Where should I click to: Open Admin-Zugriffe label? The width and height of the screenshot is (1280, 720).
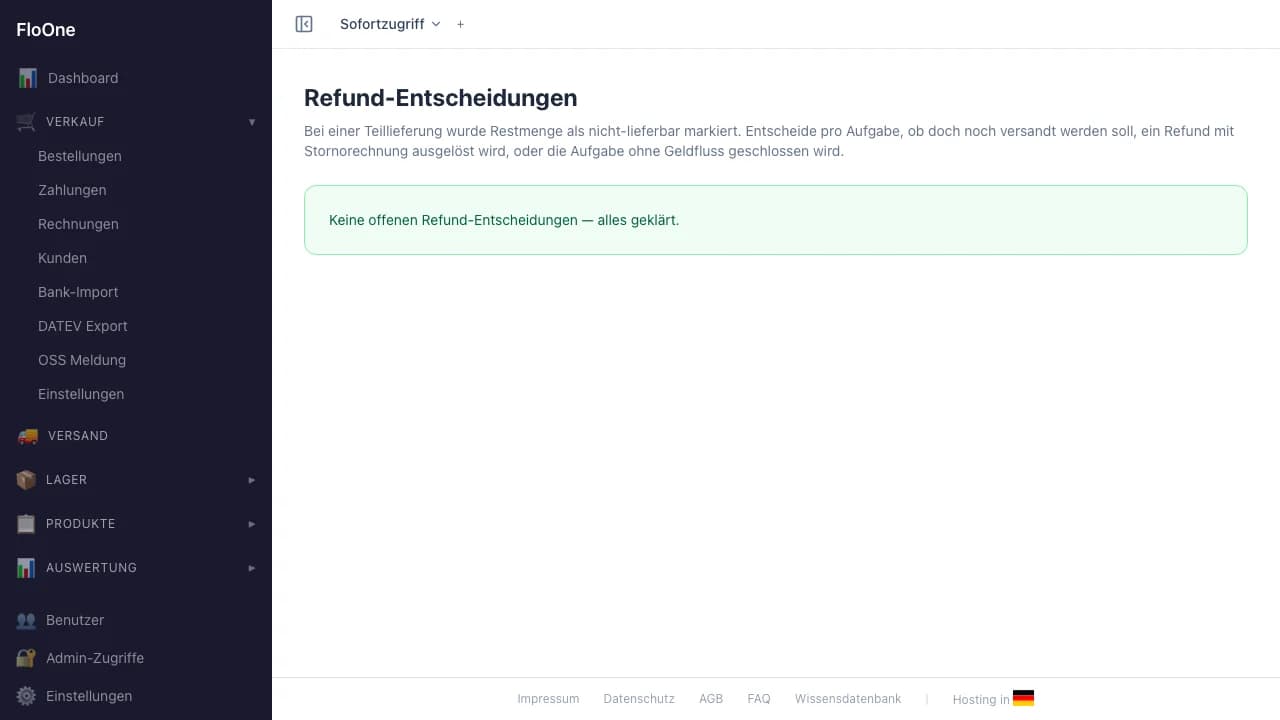pyautogui.click(x=95, y=658)
